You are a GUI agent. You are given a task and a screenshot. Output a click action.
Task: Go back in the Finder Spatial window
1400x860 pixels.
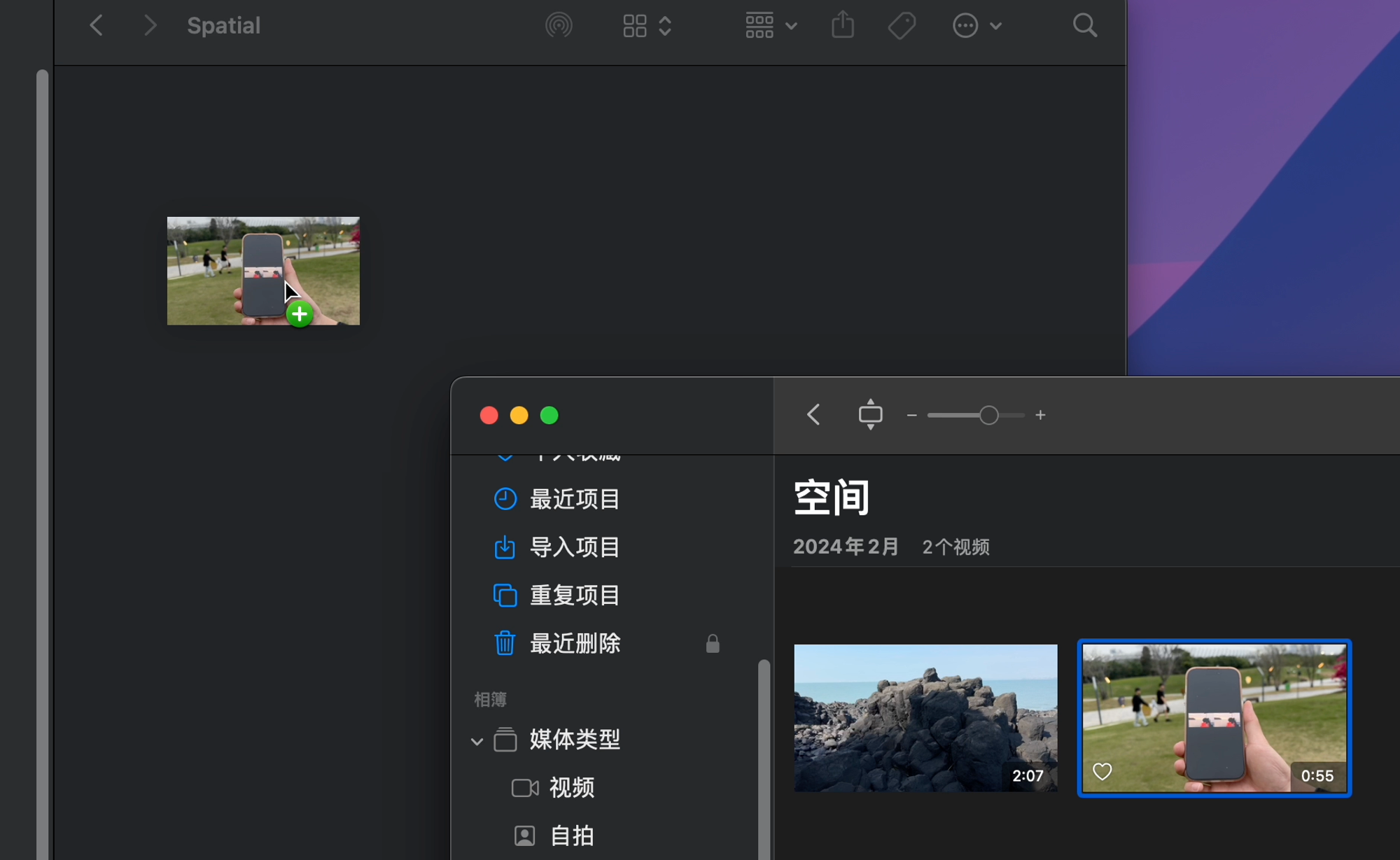pos(97,26)
